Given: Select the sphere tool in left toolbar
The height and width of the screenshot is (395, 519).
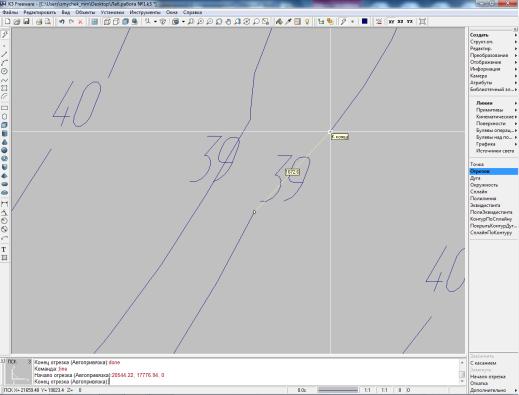Looking at the screenshot, I should pos(4,150).
